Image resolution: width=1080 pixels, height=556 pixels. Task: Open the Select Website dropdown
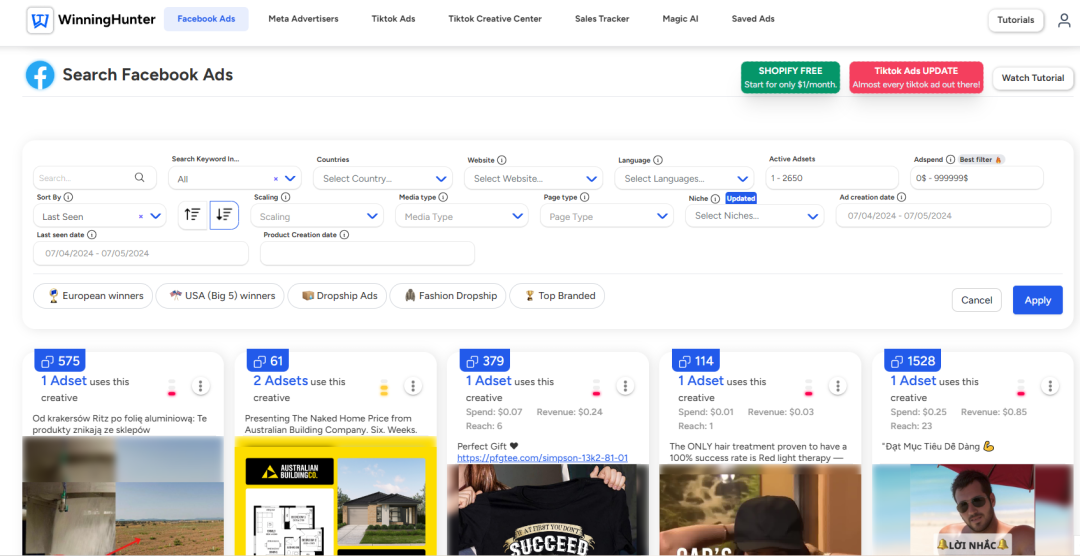coord(534,178)
